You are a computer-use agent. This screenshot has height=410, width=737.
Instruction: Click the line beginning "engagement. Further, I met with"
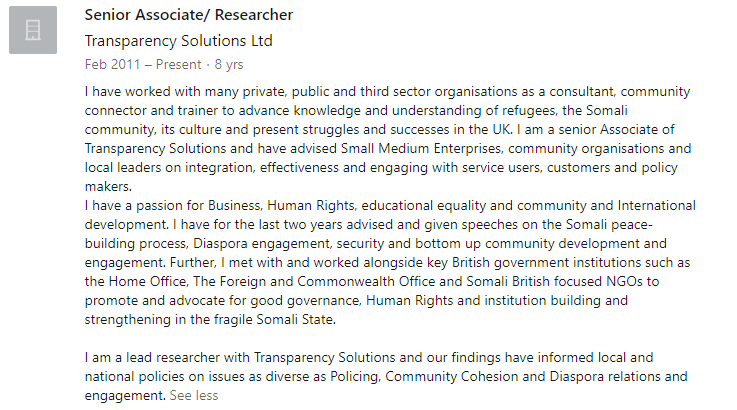point(387,262)
